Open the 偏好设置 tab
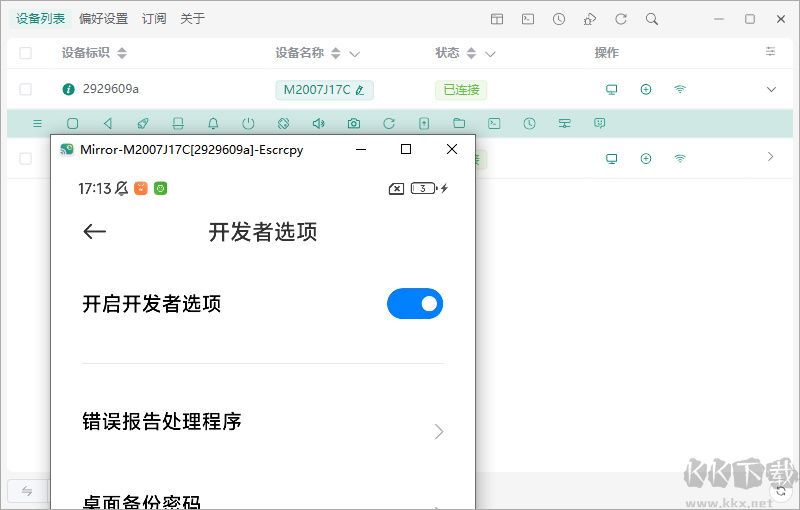This screenshot has width=800, height=510. [x=104, y=19]
